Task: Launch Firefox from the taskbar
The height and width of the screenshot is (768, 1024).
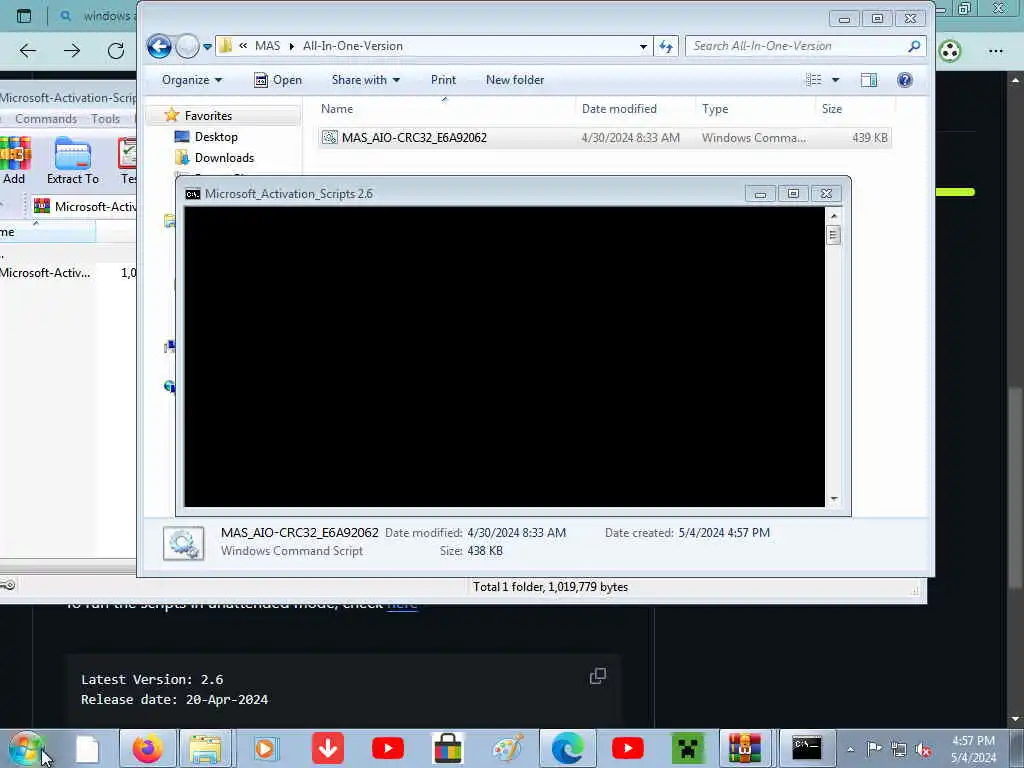Action: [148, 748]
